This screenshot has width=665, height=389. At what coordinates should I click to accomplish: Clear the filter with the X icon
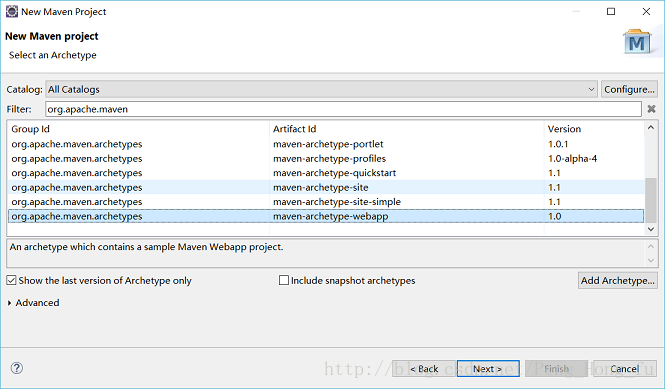coord(651,109)
